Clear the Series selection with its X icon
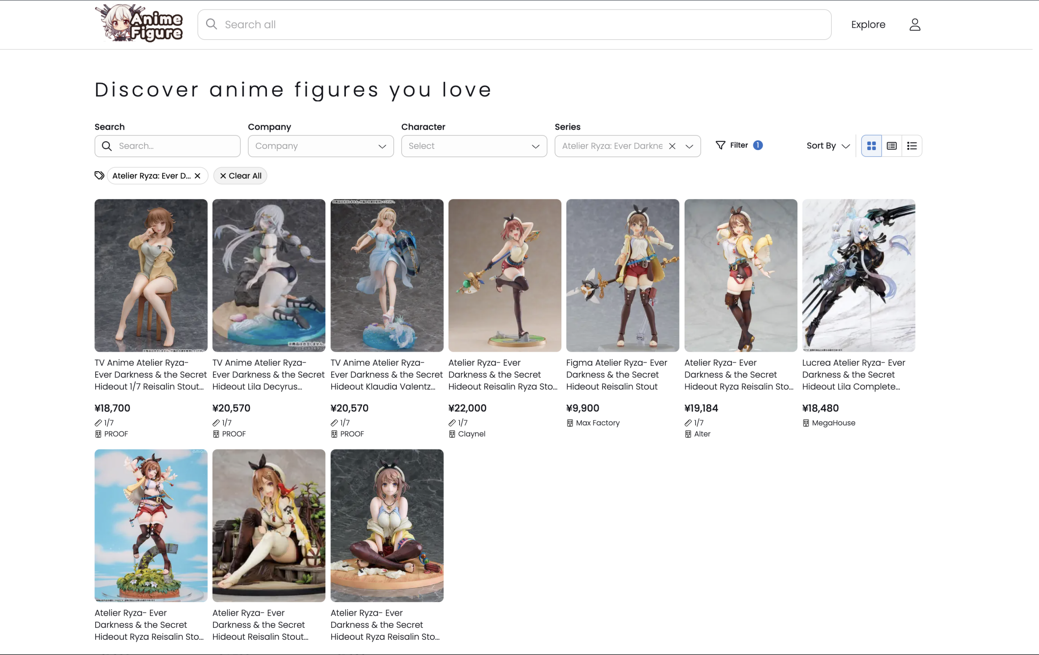Screen dimensions: 1039x655 (x=672, y=146)
